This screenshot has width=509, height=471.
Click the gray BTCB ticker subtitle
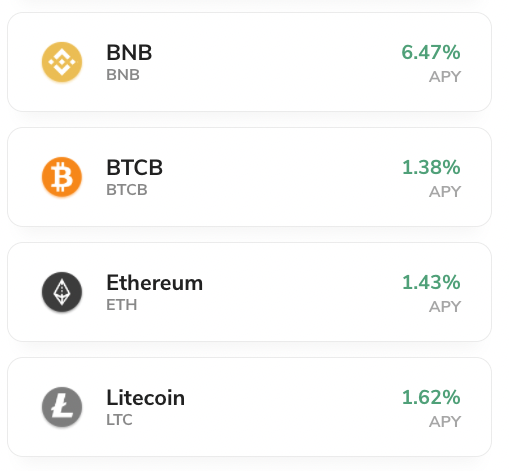127,190
